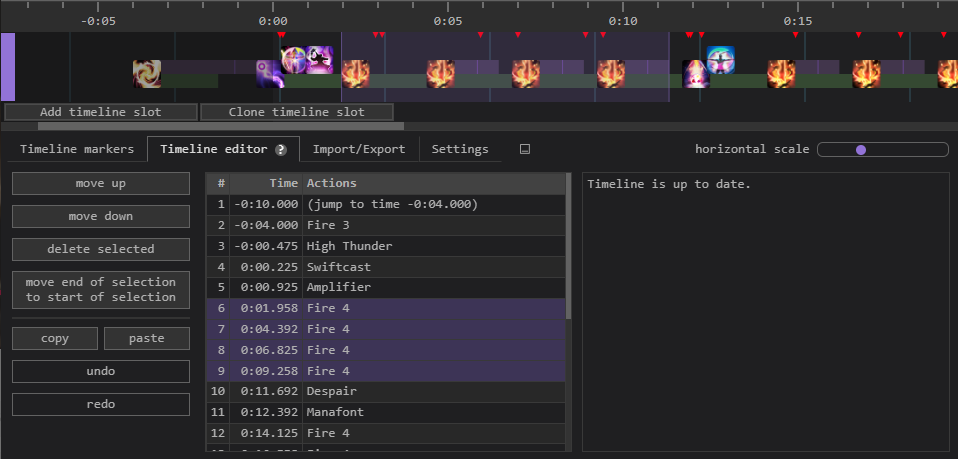Collapse the panel using the small minimize icon
The image size is (958, 459).
coord(525,150)
